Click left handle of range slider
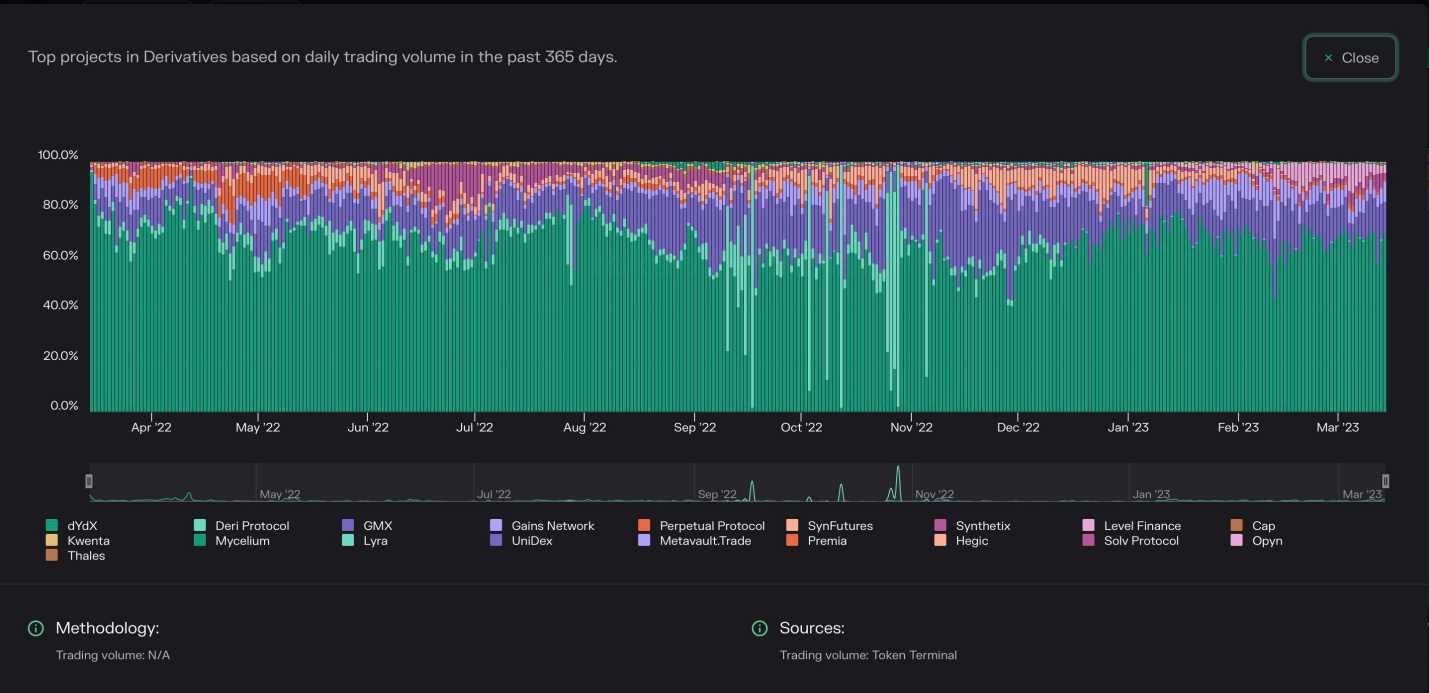Image resolution: width=1429 pixels, height=693 pixels. 89,481
